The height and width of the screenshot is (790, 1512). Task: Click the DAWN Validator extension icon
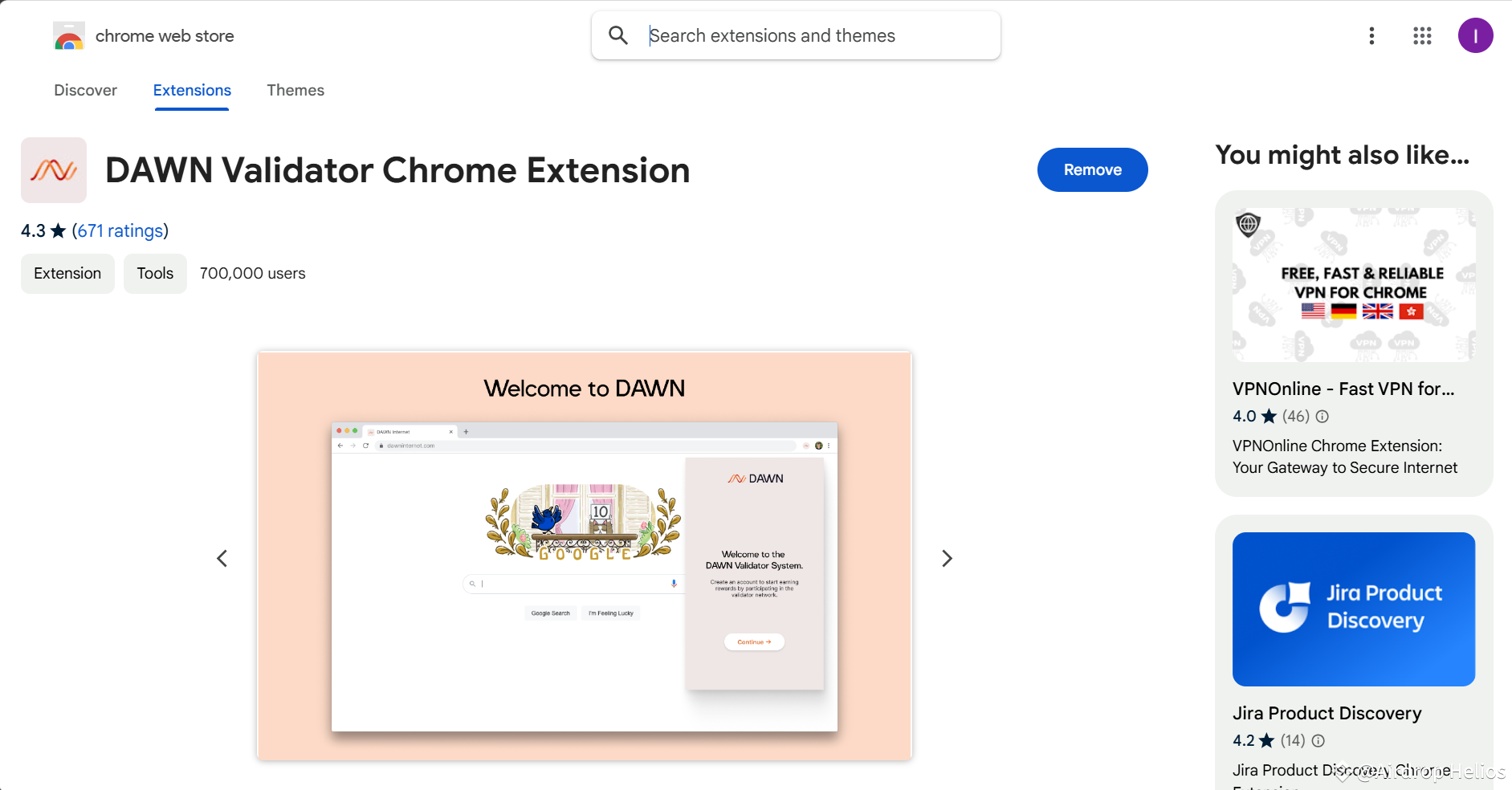(x=53, y=169)
